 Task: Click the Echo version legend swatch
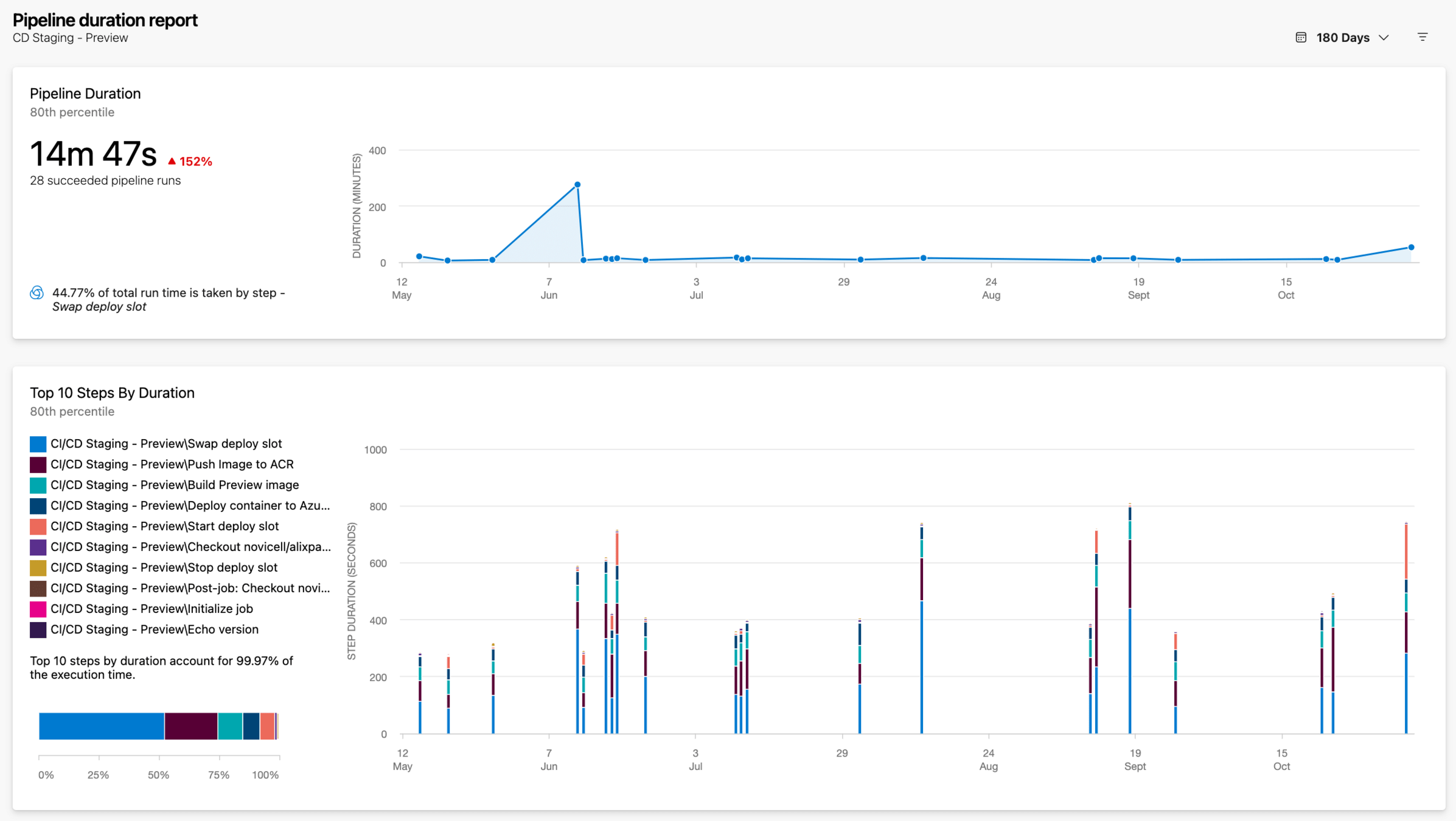(x=38, y=629)
